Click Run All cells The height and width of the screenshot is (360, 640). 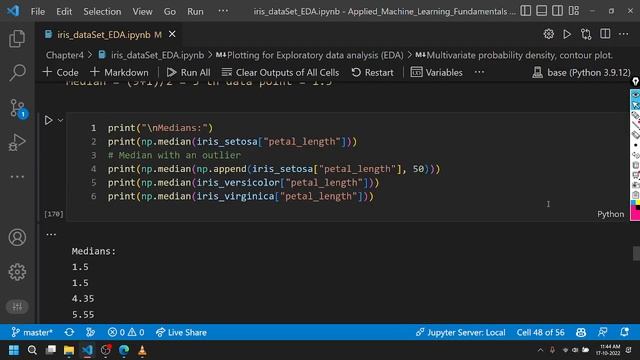pyautogui.click(x=188, y=72)
